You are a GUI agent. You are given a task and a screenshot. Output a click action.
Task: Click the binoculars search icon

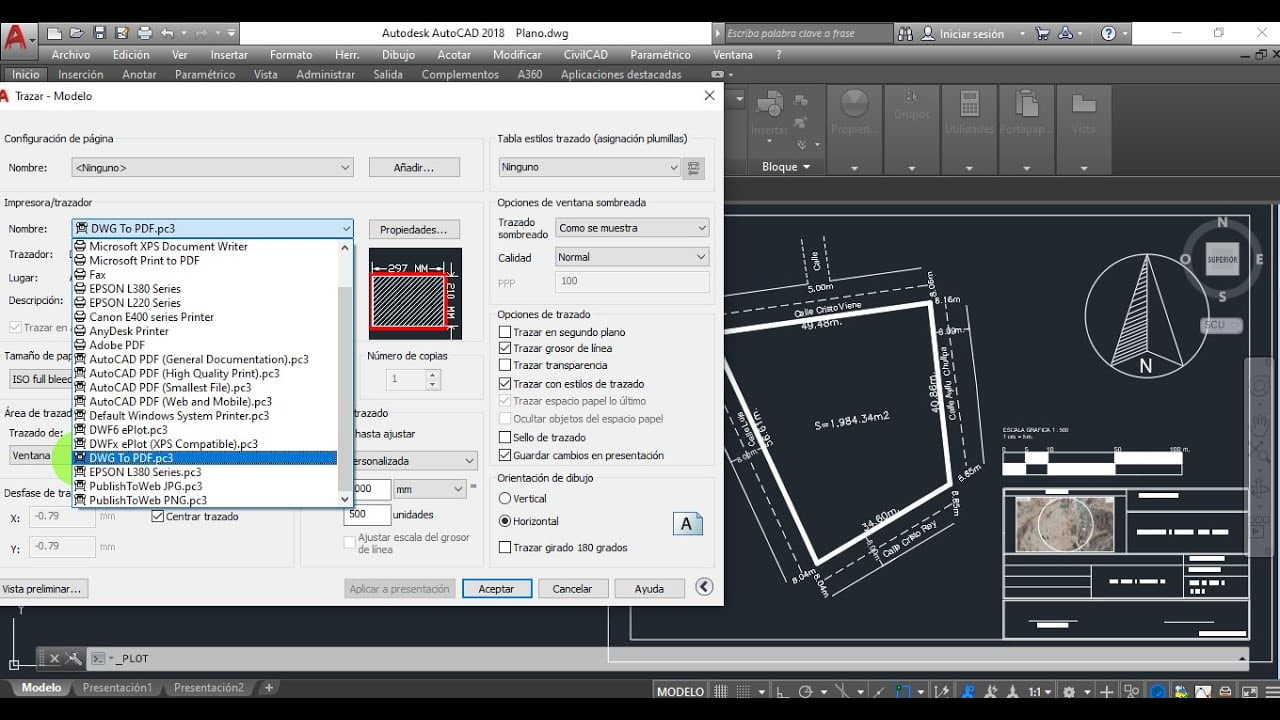[906, 34]
